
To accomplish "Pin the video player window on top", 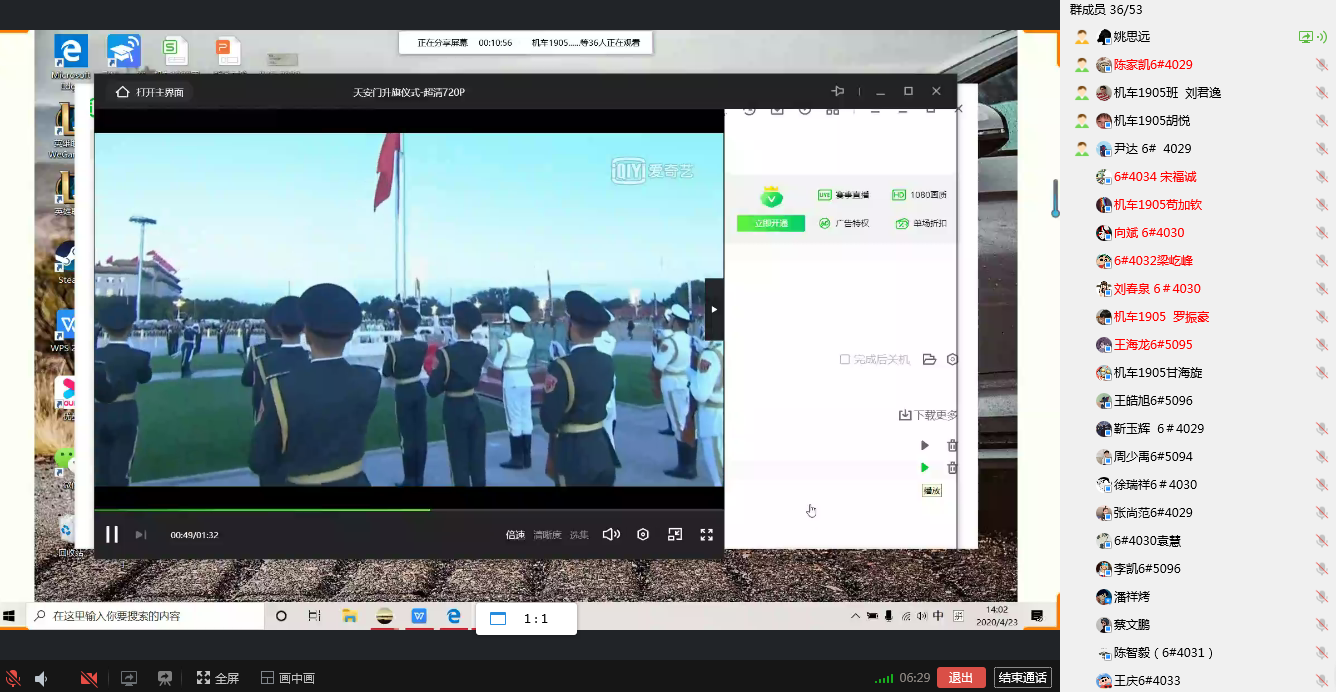I will click(x=838, y=91).
